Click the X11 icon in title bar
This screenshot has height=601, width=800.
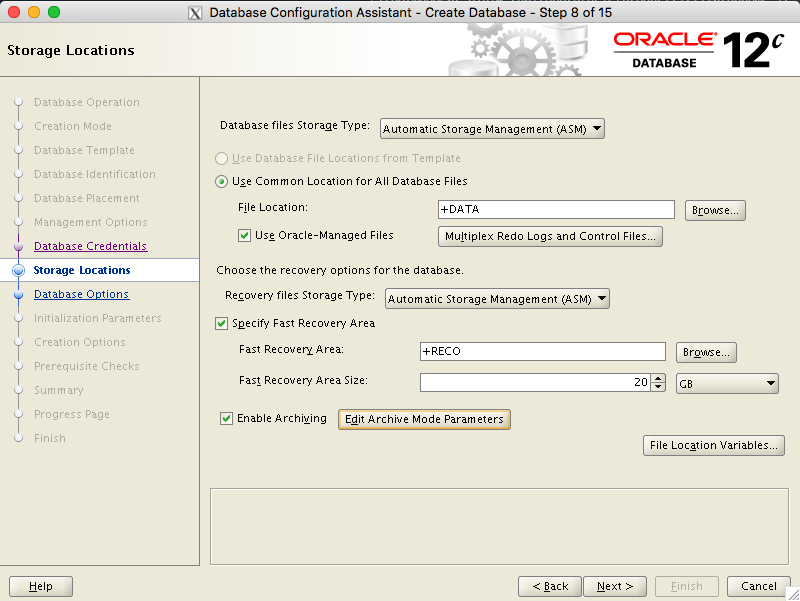(x=195, y=12)
